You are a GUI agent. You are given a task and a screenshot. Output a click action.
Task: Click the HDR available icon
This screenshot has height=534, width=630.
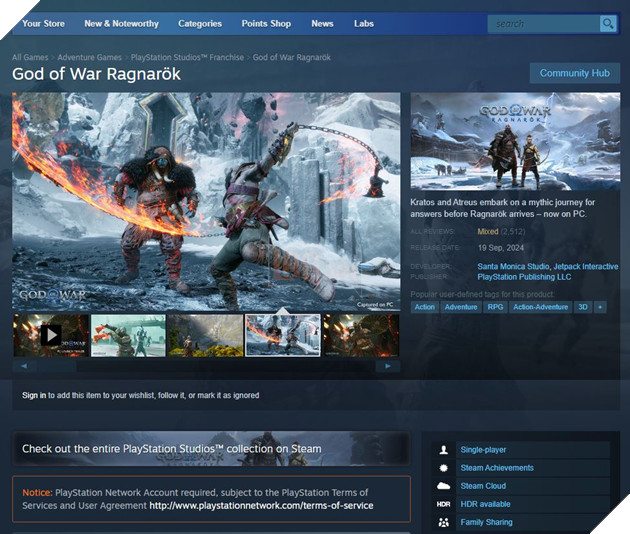click(443, 504)
